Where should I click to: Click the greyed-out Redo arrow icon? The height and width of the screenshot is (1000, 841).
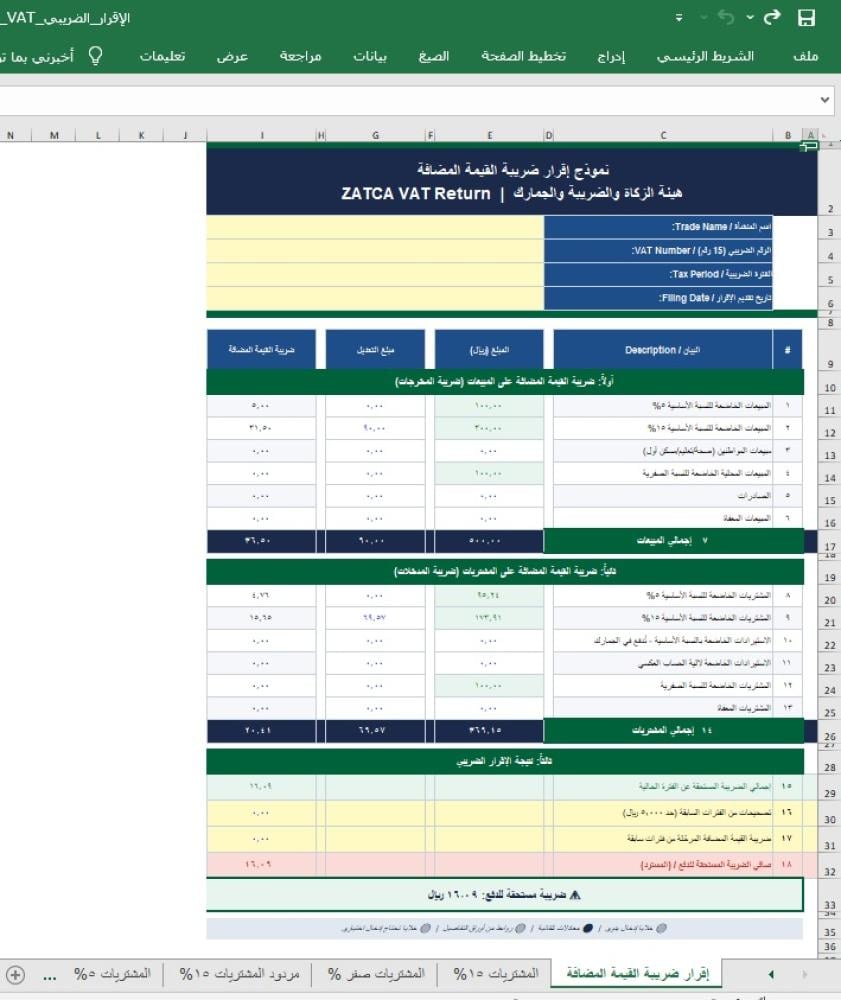click(x=725, y=18)
